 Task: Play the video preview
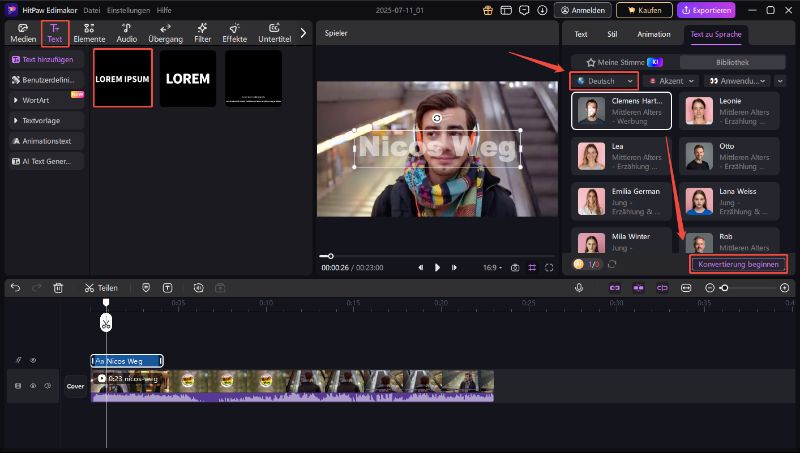[x=437, y=267]
